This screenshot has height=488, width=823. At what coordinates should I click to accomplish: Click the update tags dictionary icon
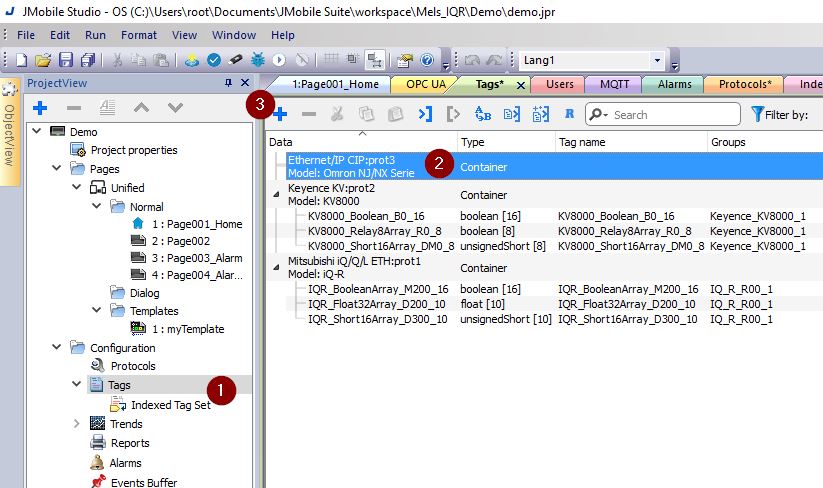tap(511, 114)
